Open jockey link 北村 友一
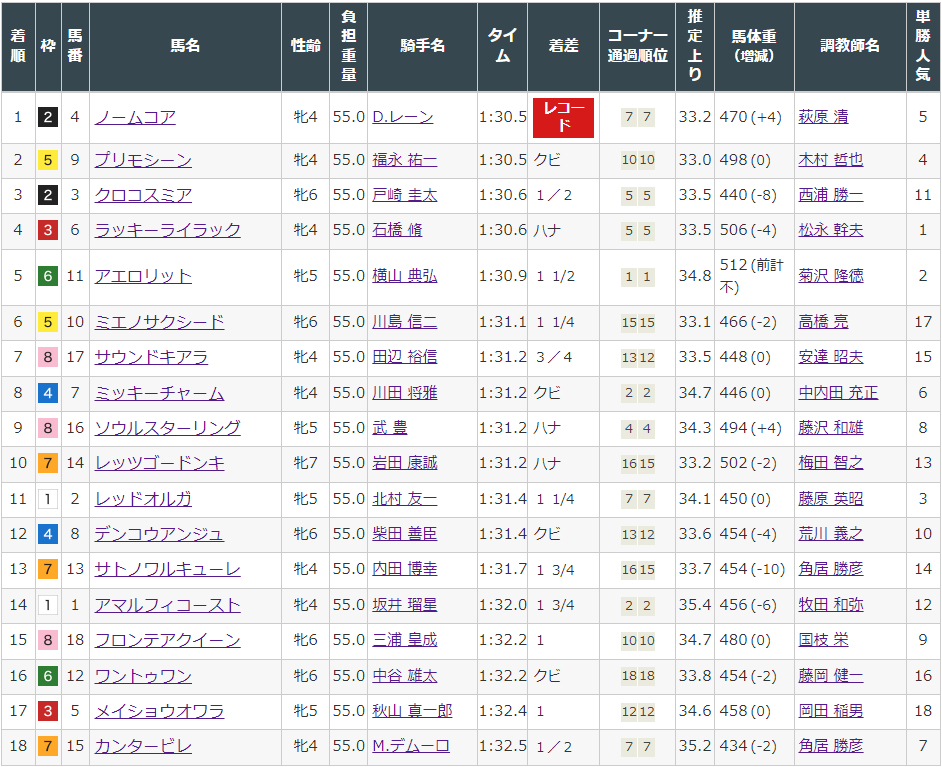 pyautogui.click(x=404, y=499)
